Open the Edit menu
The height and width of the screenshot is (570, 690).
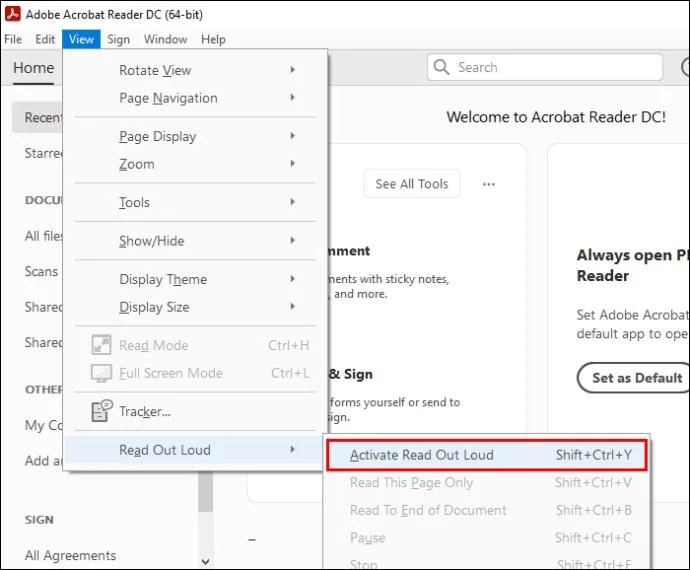pos(45,39)
